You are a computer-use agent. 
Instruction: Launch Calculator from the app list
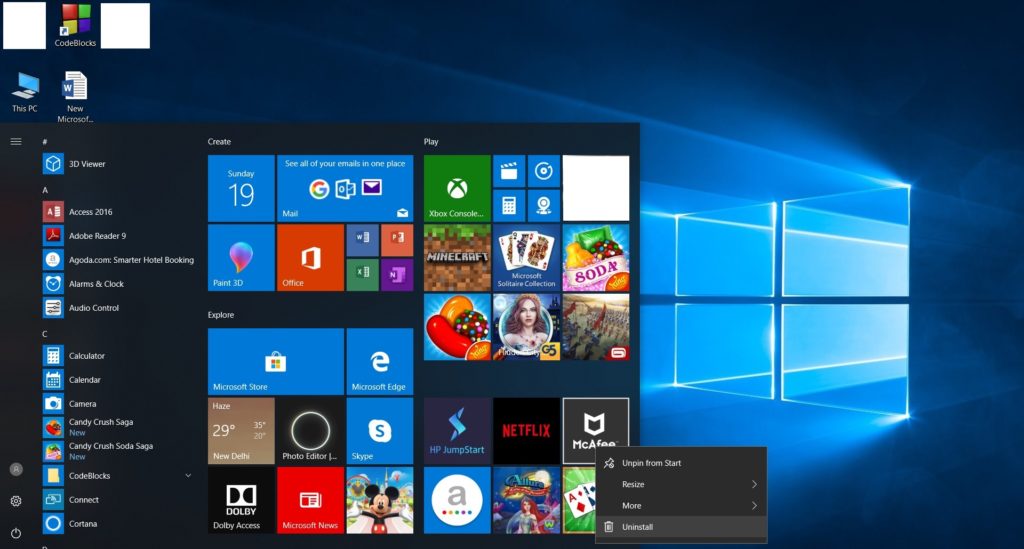coord(118,356)
